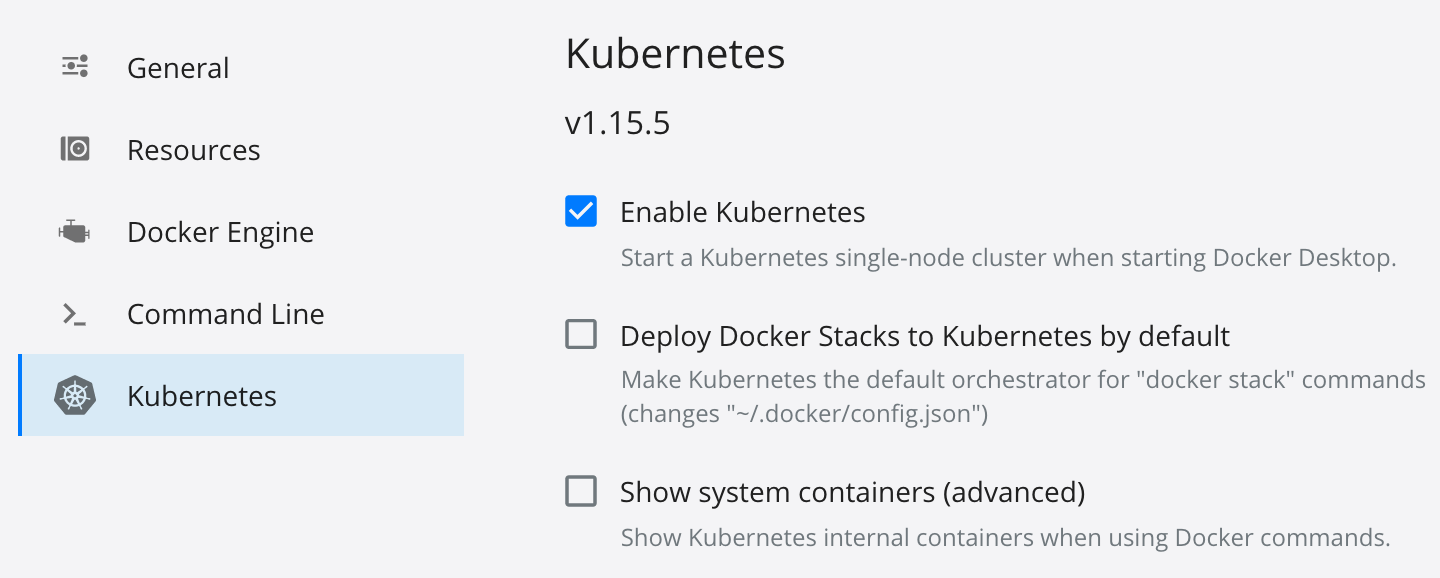
Task: Click the "Enable Kubernetes" label text
Action: pos(742,212)
